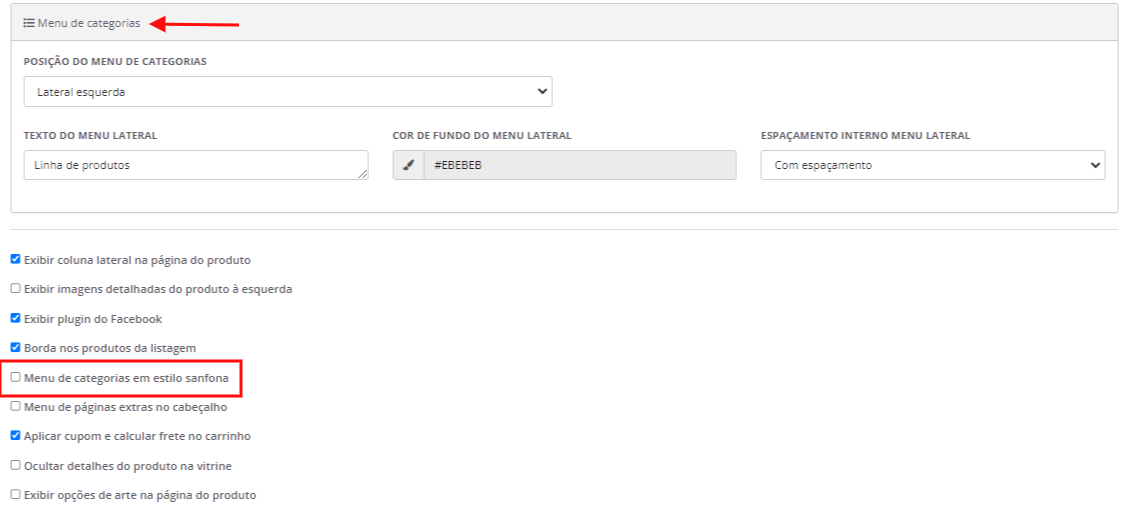The image size is (1129, 505).
Task: Click the Texto do menu lateral text field
Action: coord(196,165)
